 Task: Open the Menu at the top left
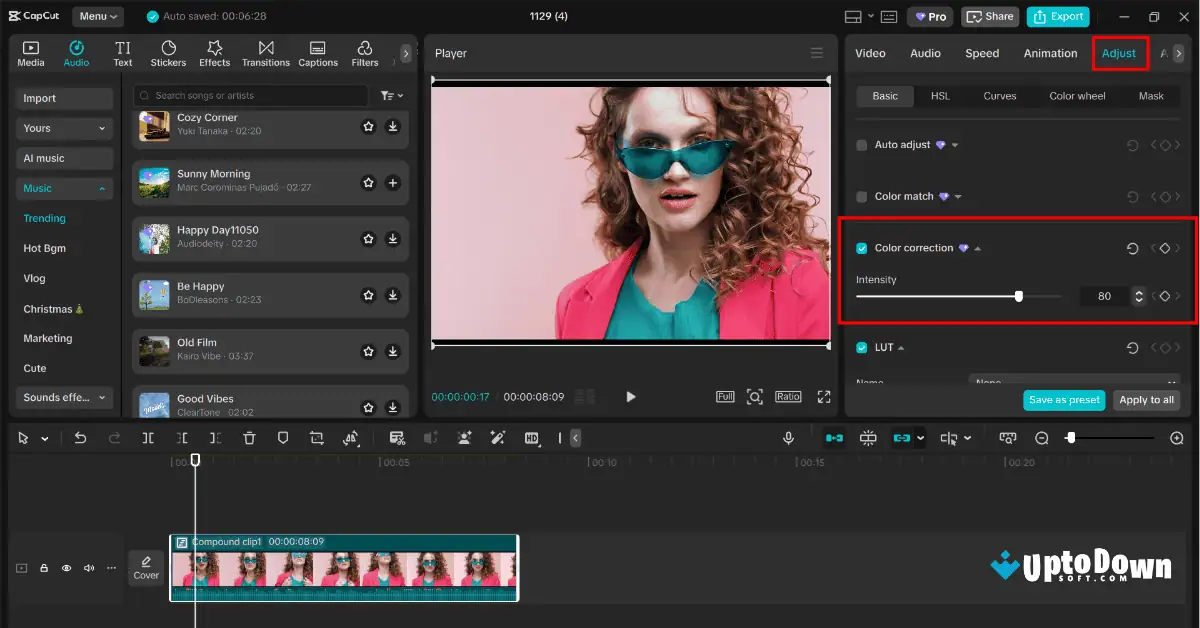[97, 15]
